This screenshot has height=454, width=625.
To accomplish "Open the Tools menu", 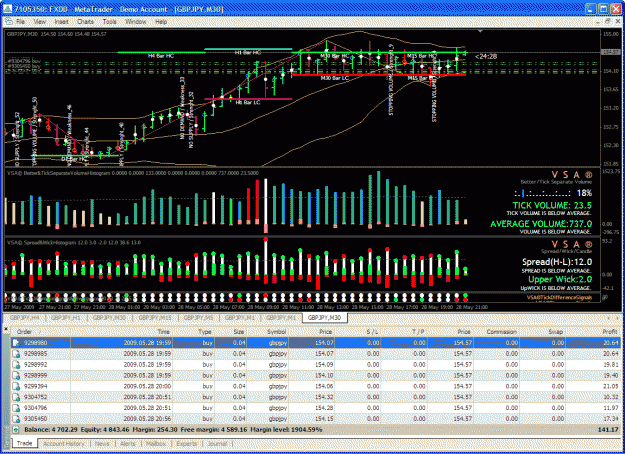I will (x=109, y=22).
